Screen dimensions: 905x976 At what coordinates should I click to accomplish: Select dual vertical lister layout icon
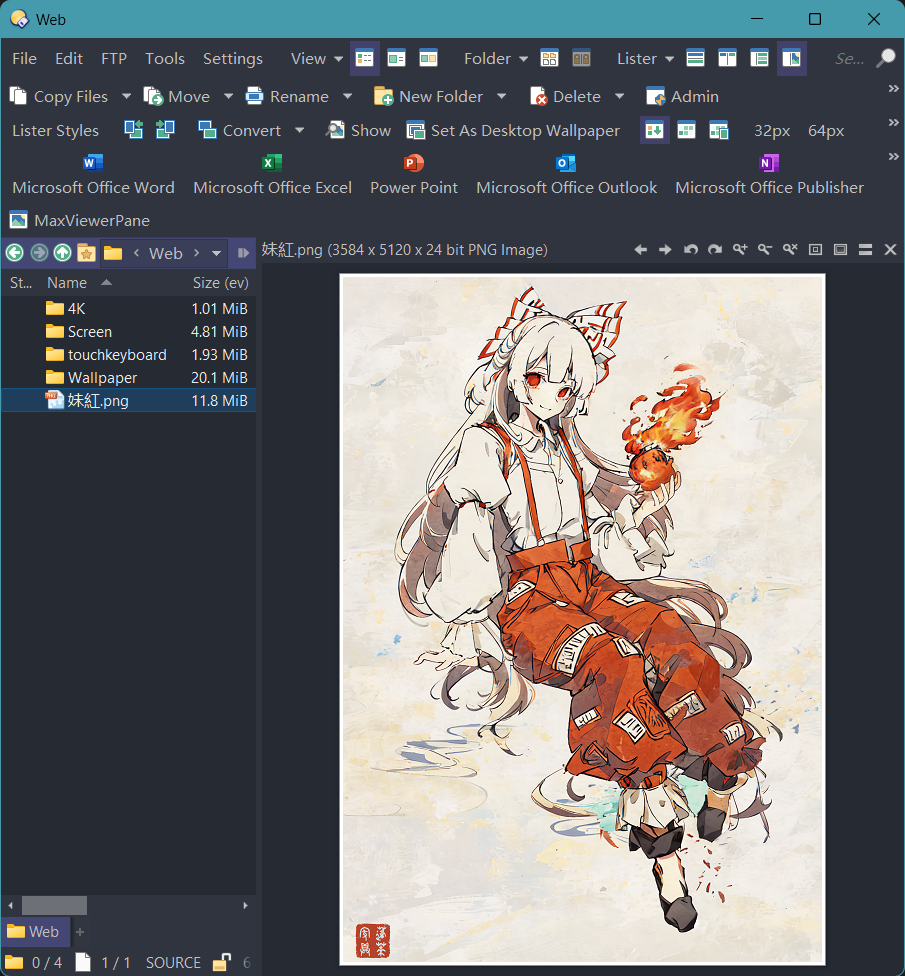click(727, 59)
